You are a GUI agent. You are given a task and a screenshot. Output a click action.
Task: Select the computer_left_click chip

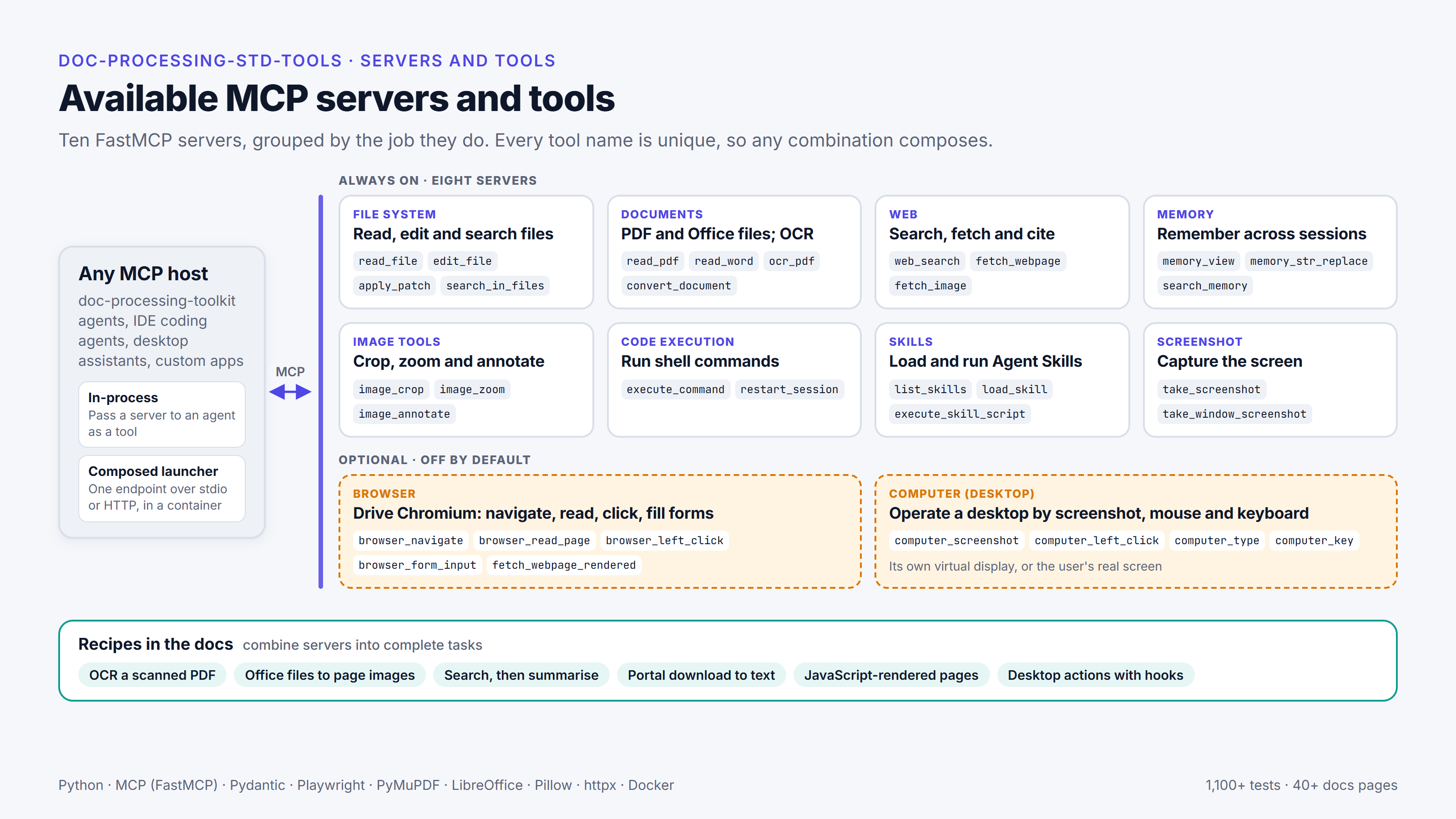[x=1097, y=541]
